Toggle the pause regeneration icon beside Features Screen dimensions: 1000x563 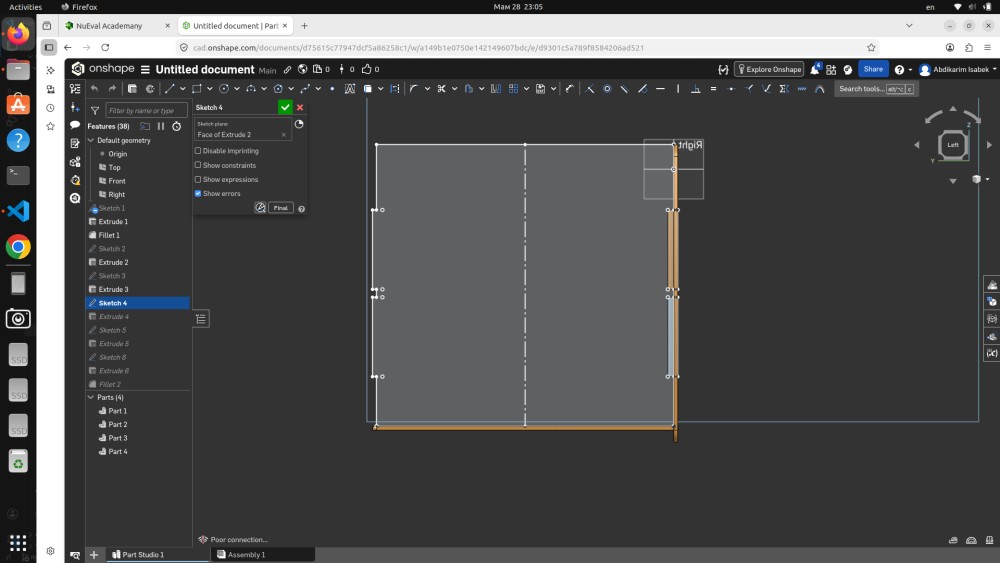click(161, 126)
